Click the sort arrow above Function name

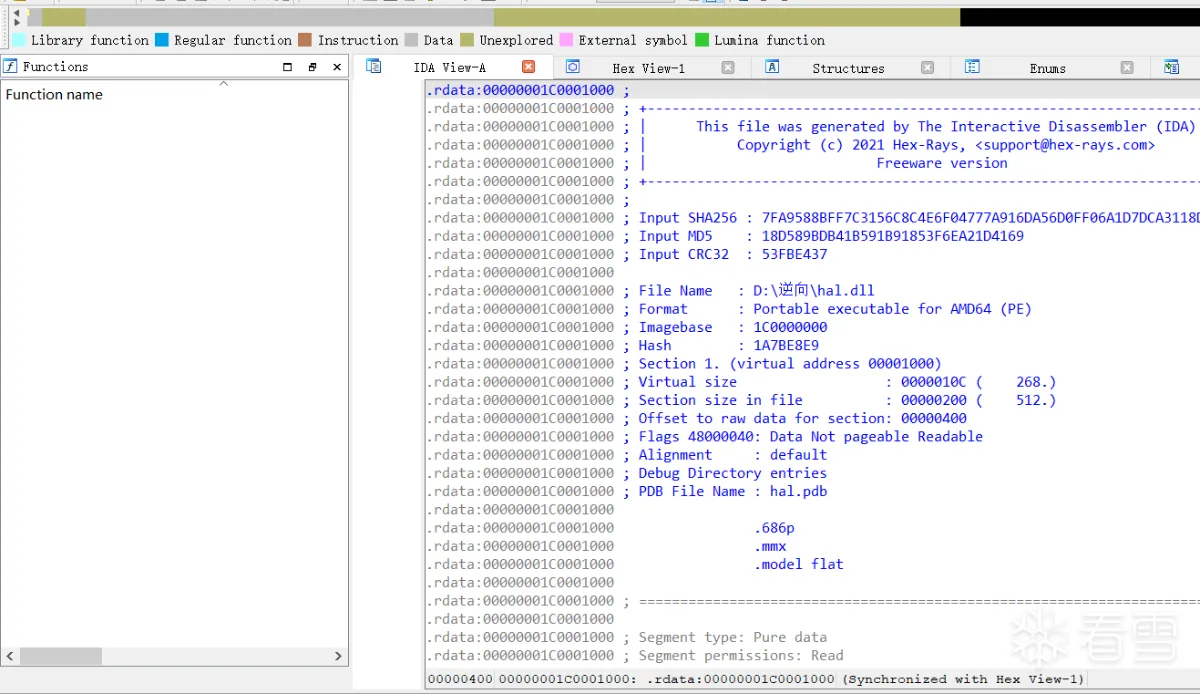(x=224, y=84)
